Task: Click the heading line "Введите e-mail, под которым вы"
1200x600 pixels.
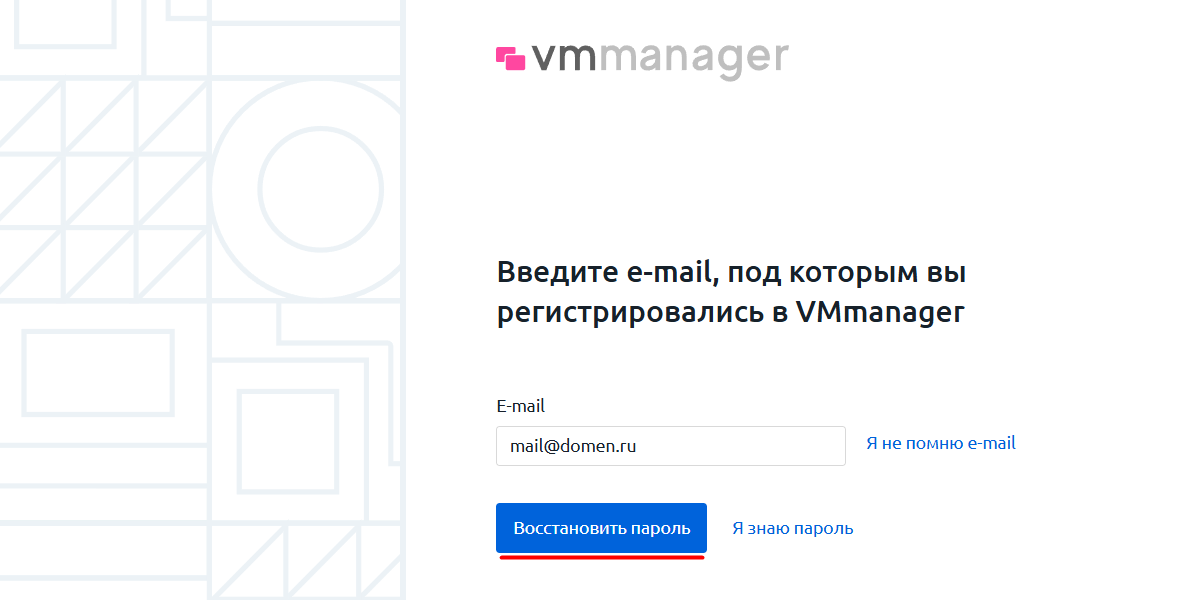Action: click(x=731, y=272)
